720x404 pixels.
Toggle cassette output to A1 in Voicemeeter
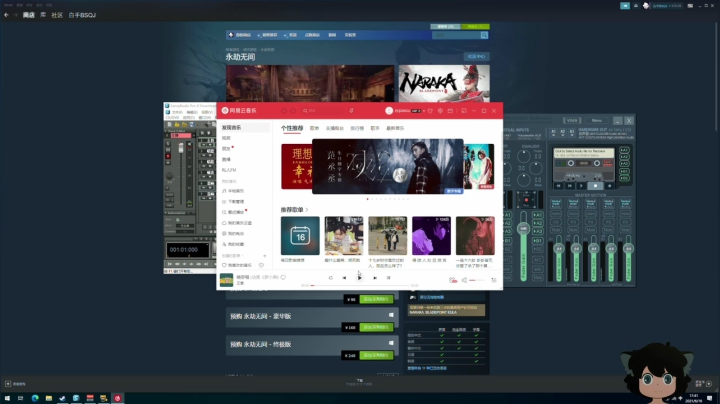click(x=624, y=150)
